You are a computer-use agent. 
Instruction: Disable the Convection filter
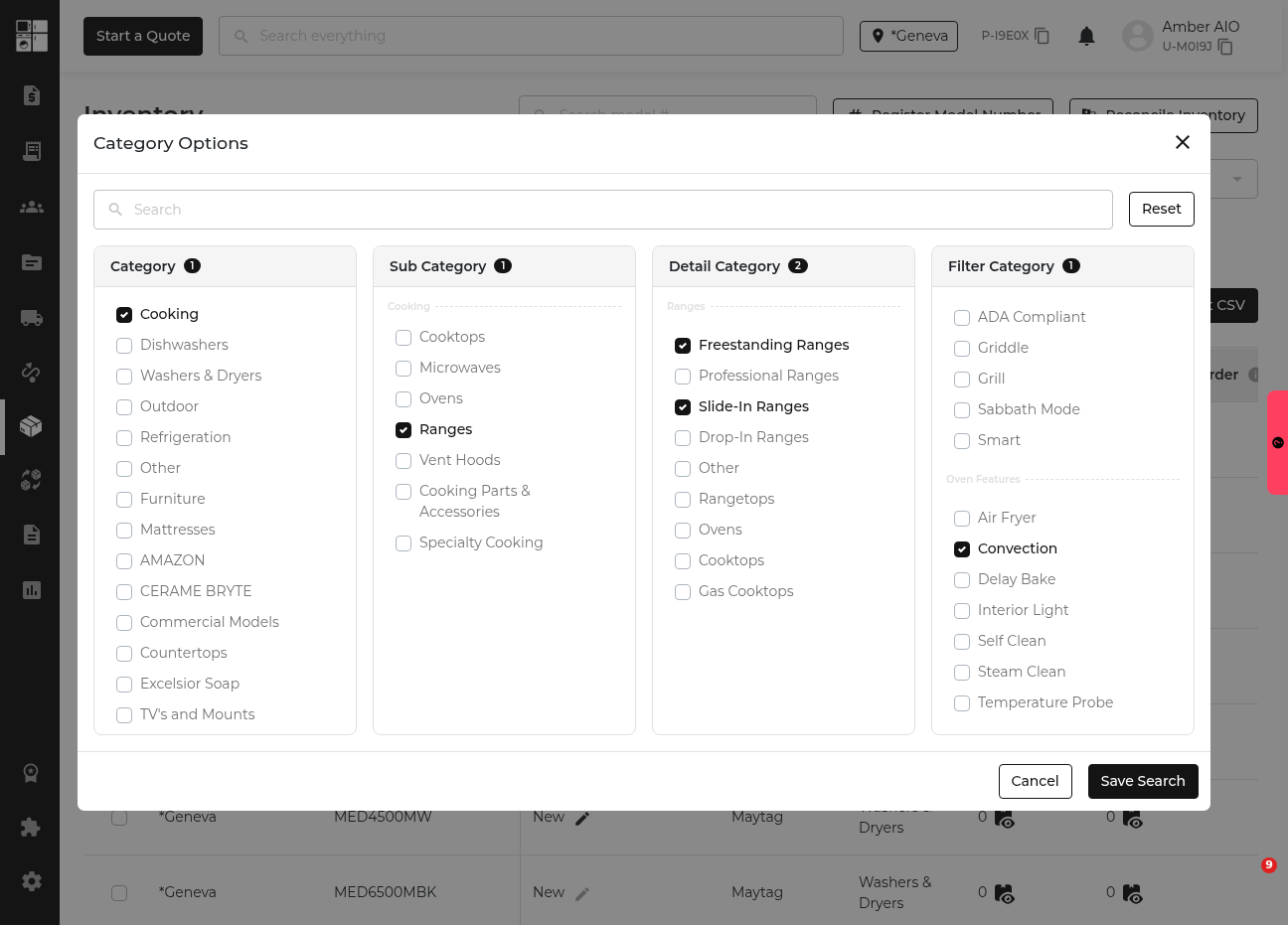coord(962,549)
